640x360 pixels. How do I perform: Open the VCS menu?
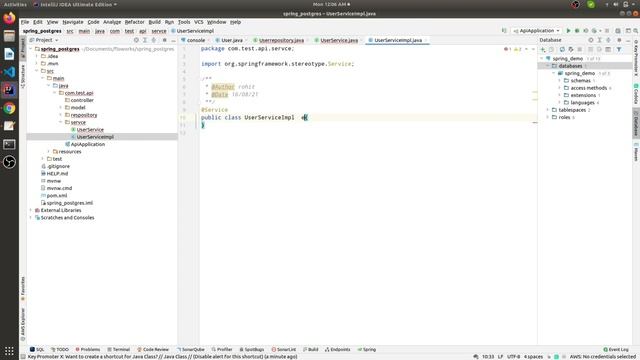(x=198, y=22)
